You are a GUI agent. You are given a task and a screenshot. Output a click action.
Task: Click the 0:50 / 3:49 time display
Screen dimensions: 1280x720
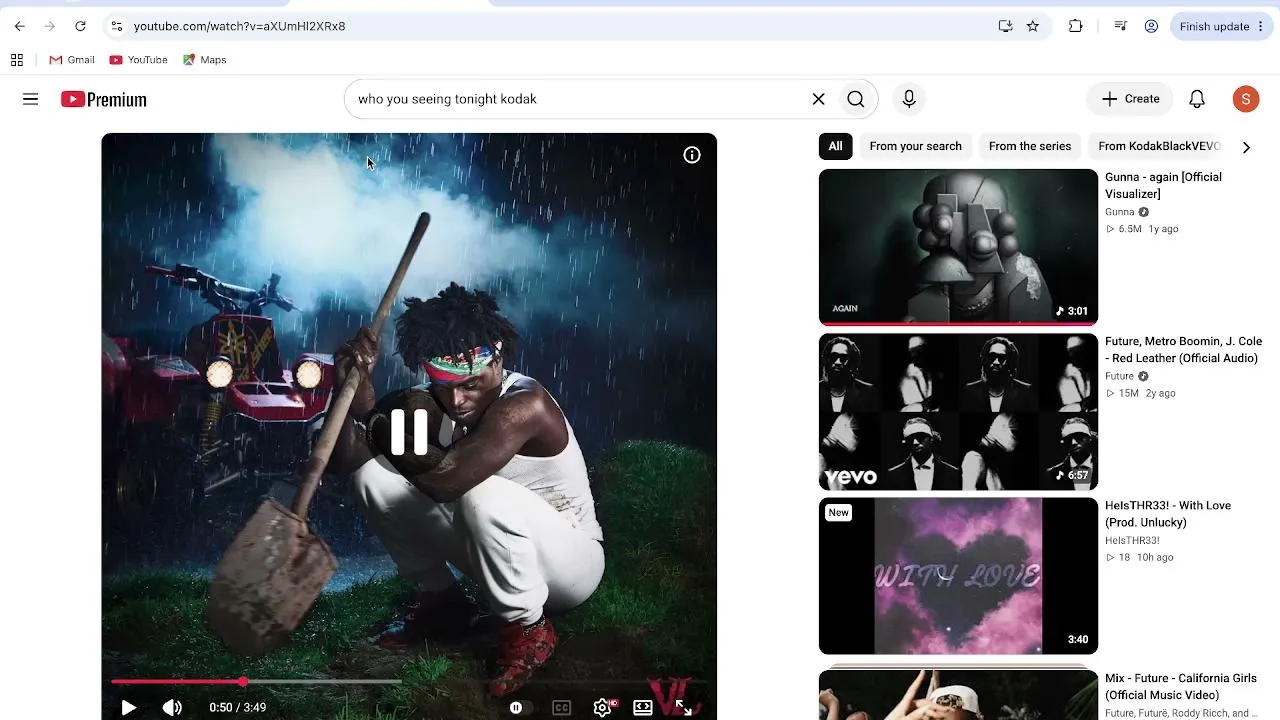238,707
